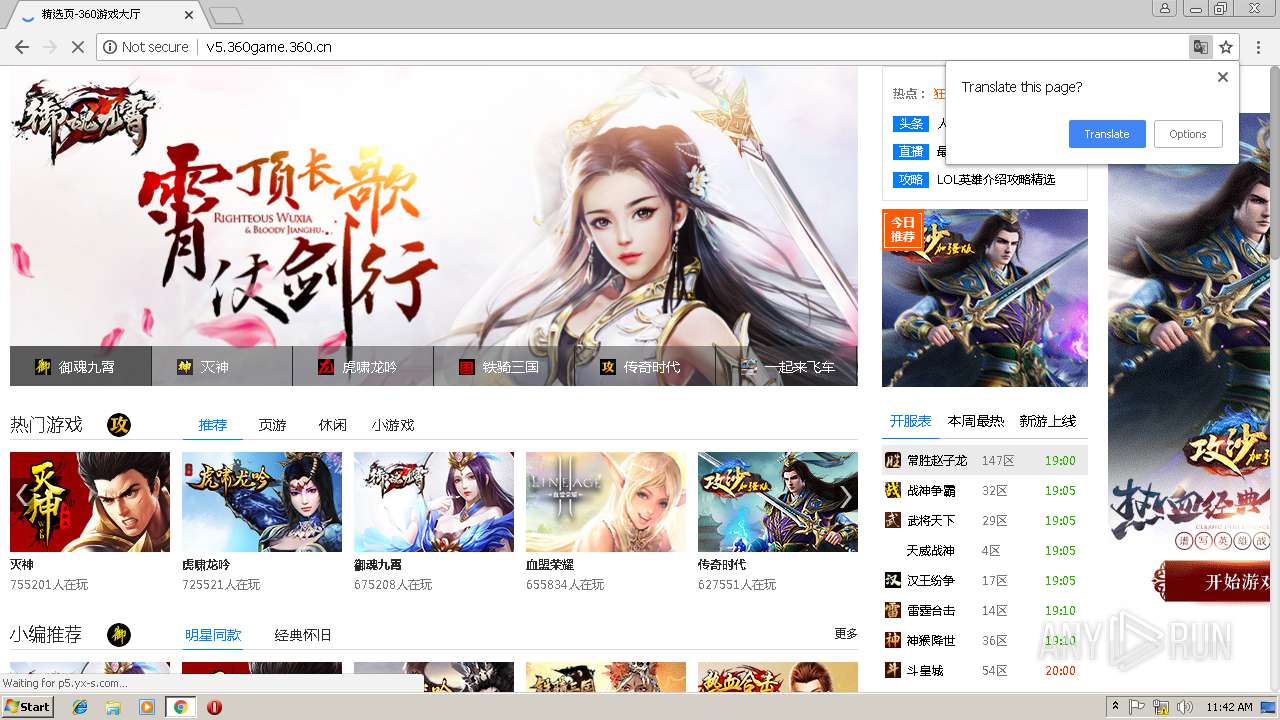Open the Windows Start menu

click(x=28, y=706)
